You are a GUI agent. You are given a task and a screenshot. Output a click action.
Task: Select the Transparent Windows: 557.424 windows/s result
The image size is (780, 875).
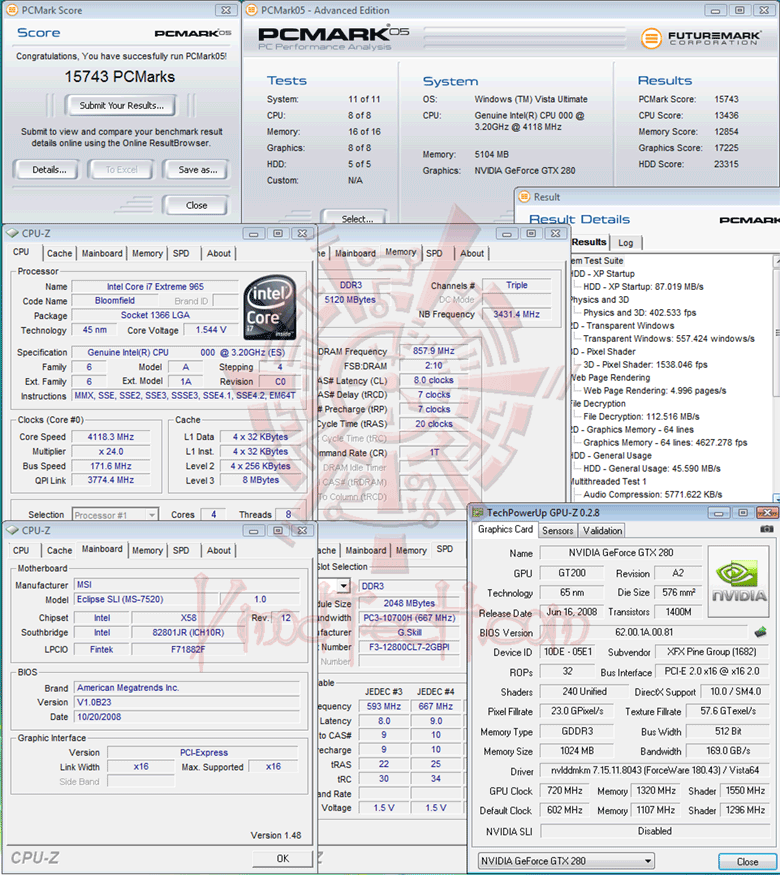668,339
